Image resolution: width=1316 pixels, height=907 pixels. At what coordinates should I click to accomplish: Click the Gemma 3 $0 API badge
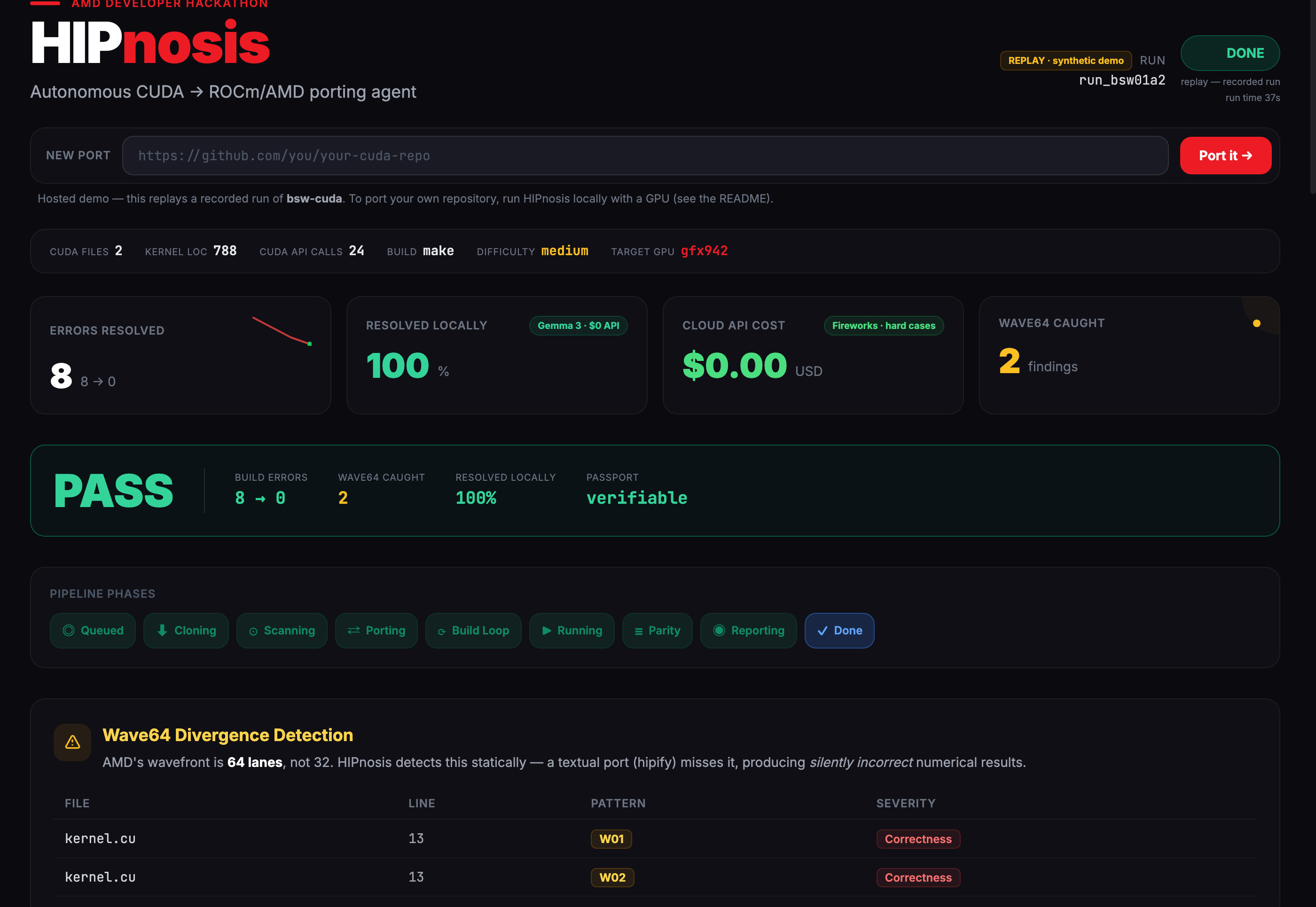578,326
